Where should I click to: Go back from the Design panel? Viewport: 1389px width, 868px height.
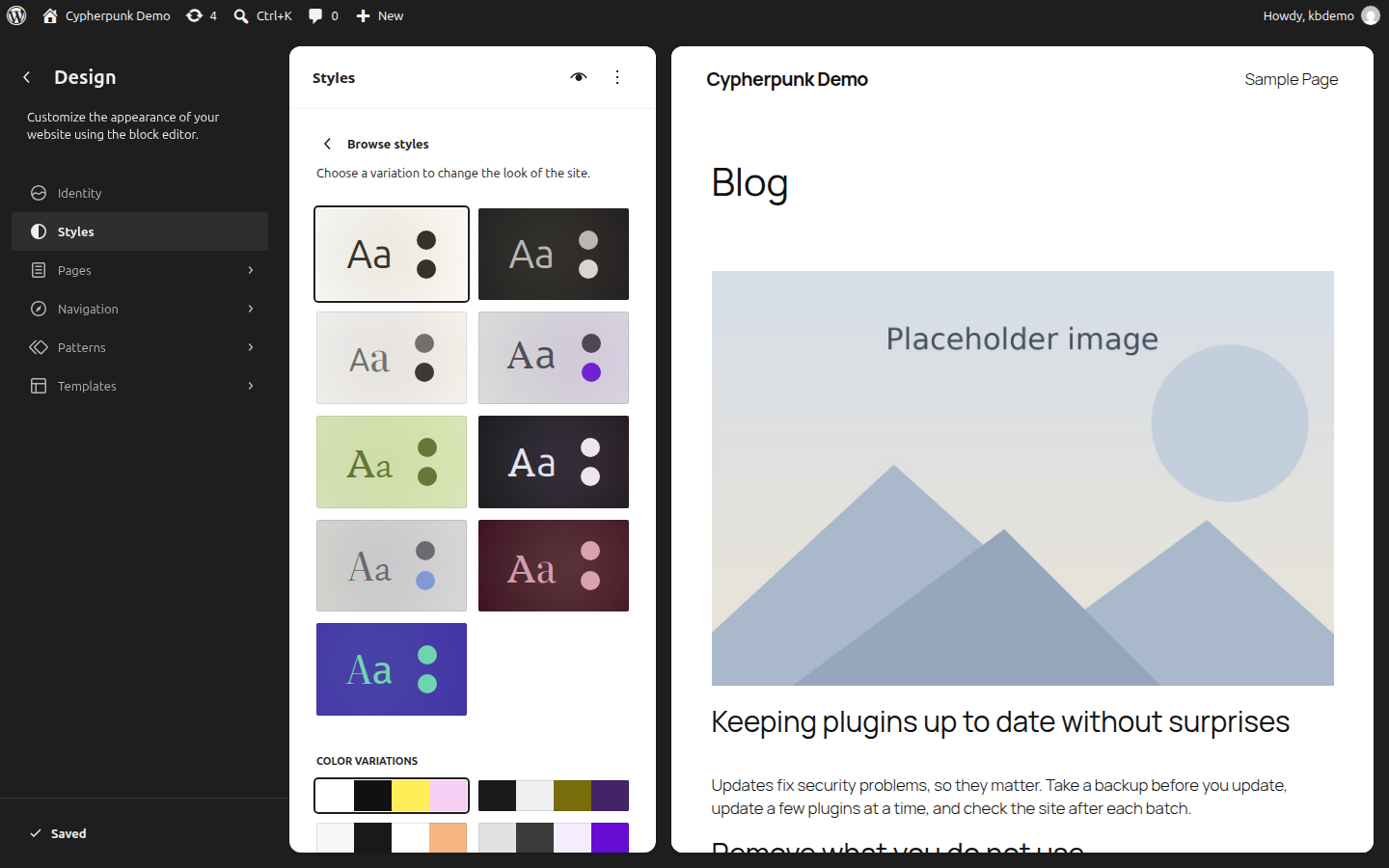pos(27,77)
